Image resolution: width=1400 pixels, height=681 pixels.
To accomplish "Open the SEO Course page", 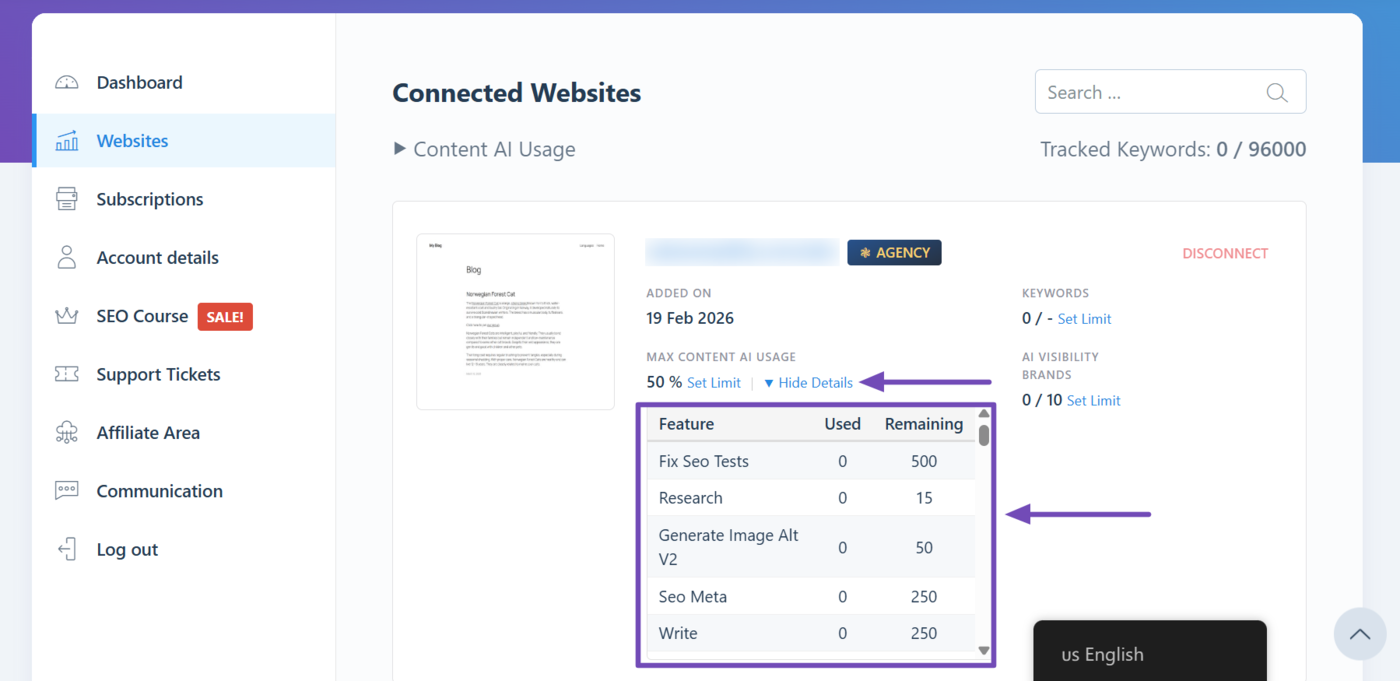I will coord(142,316).
